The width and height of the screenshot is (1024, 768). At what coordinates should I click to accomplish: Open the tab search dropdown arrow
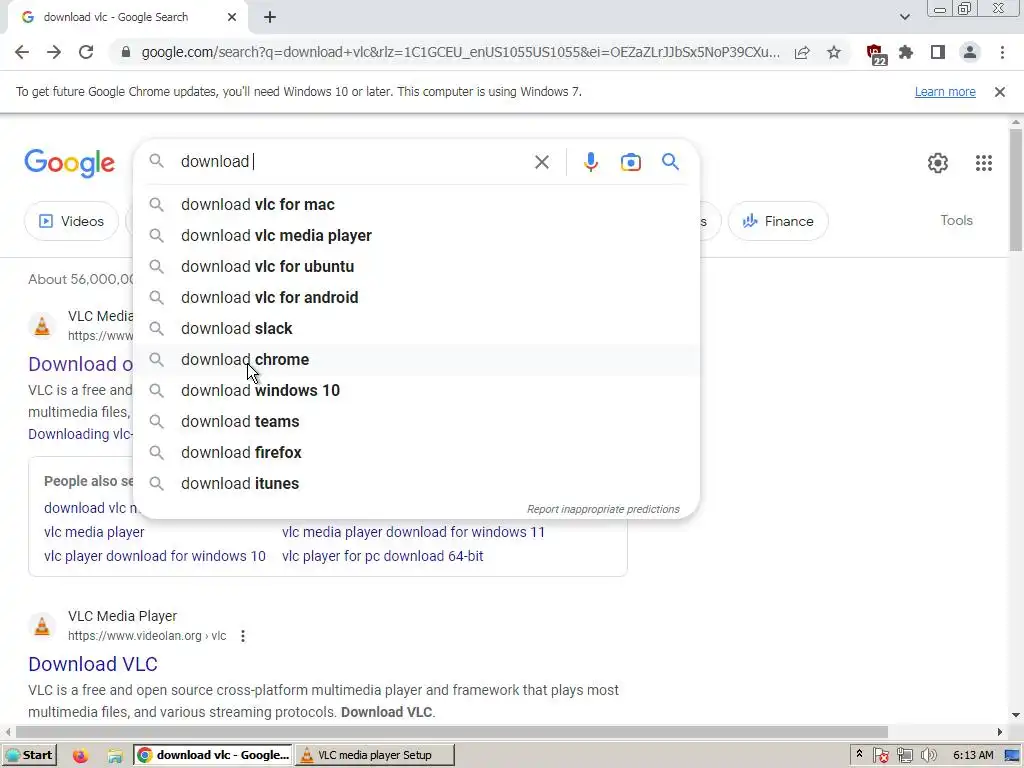pos(904,17)
